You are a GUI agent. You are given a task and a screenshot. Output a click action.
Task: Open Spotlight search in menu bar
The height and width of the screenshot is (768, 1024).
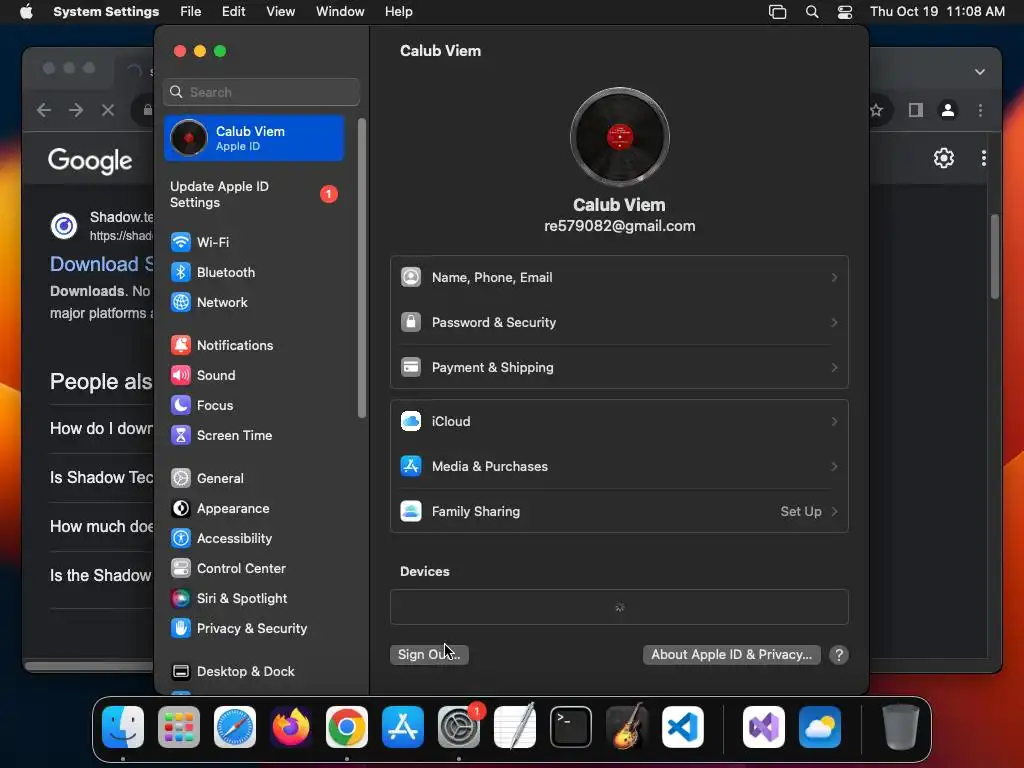click(x=812, y=12)
